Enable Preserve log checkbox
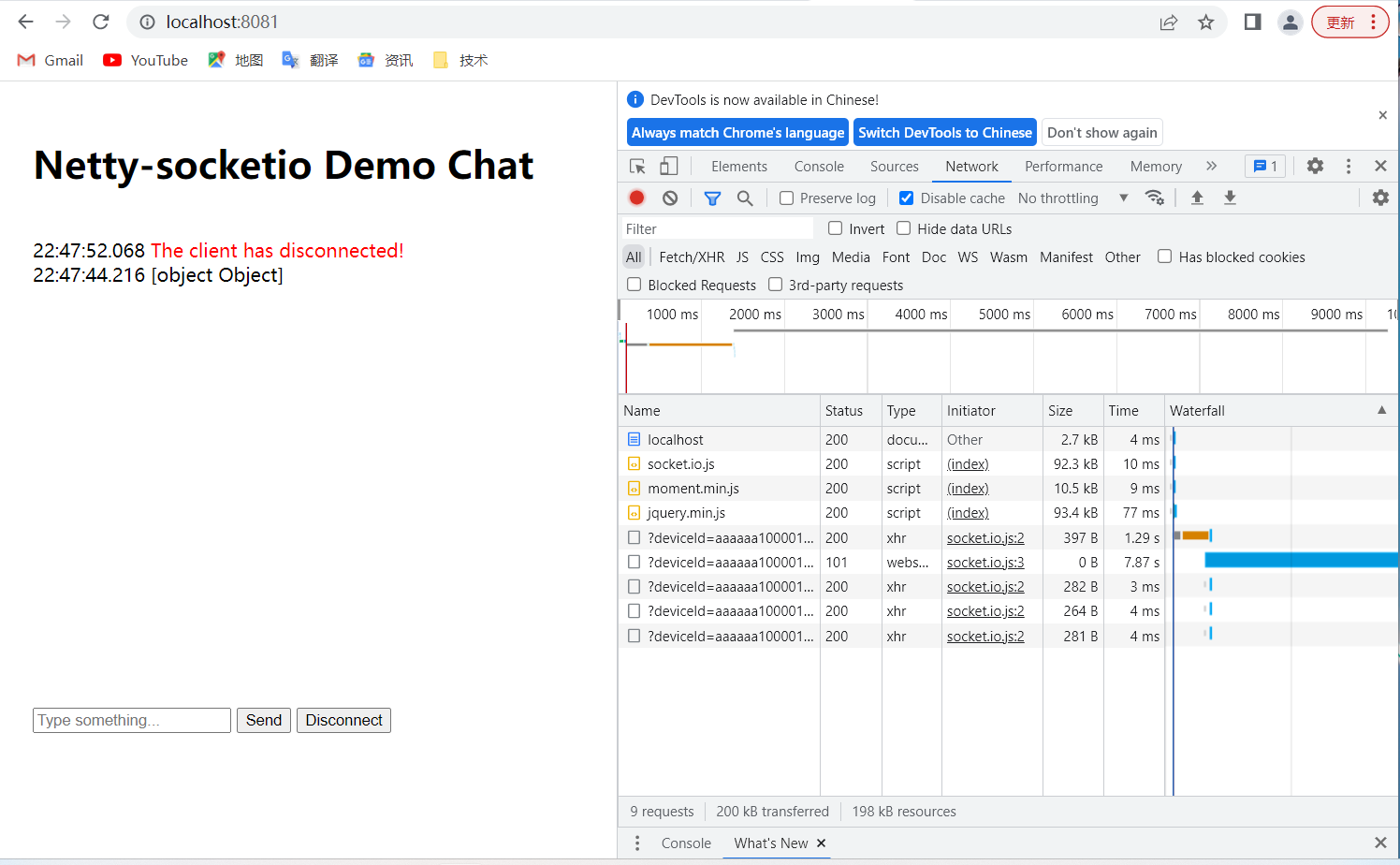This screenshot has width=1400, height=865. (787, 198)
